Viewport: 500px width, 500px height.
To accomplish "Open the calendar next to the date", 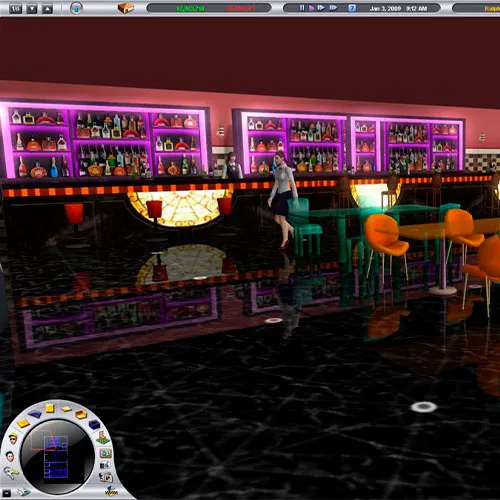I will (x=352, y=8).
